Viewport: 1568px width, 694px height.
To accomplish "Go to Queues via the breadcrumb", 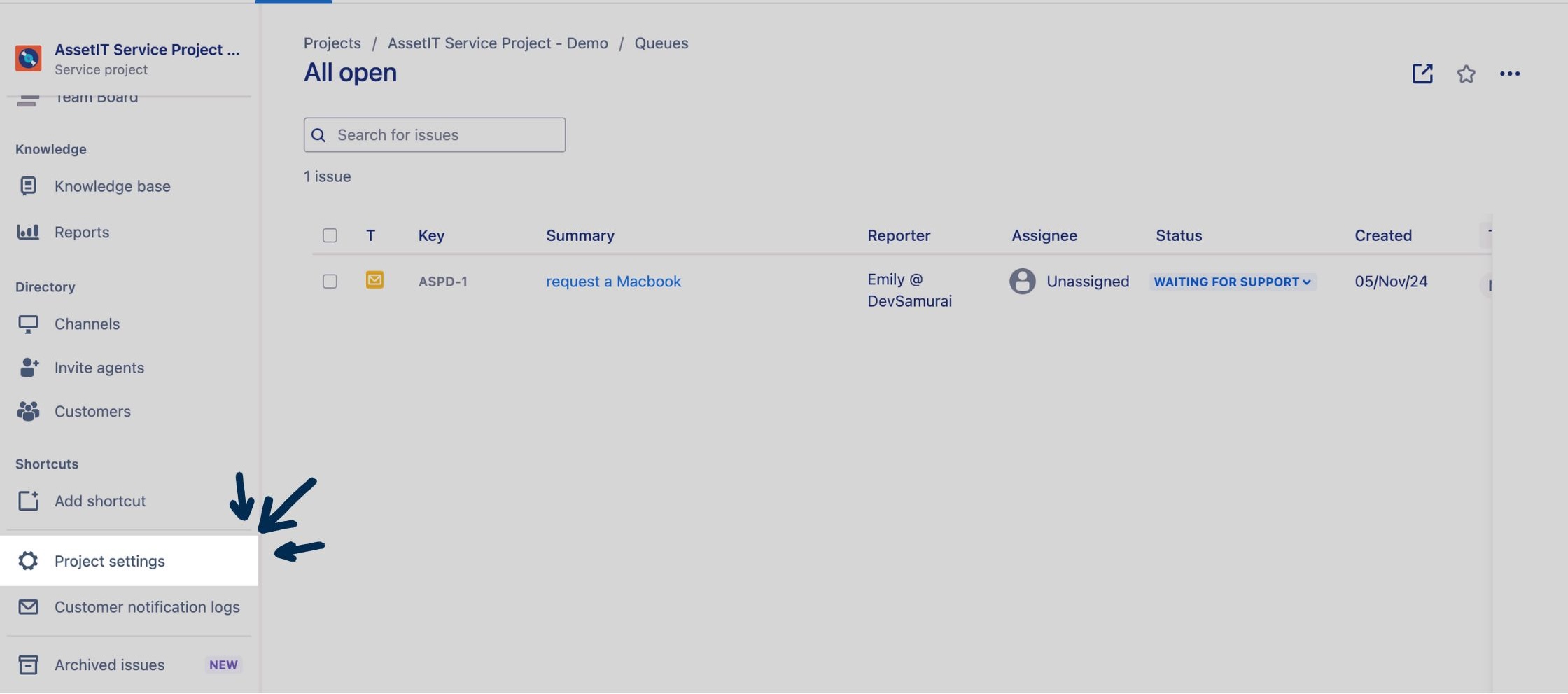I will click(x=661, y=43).
